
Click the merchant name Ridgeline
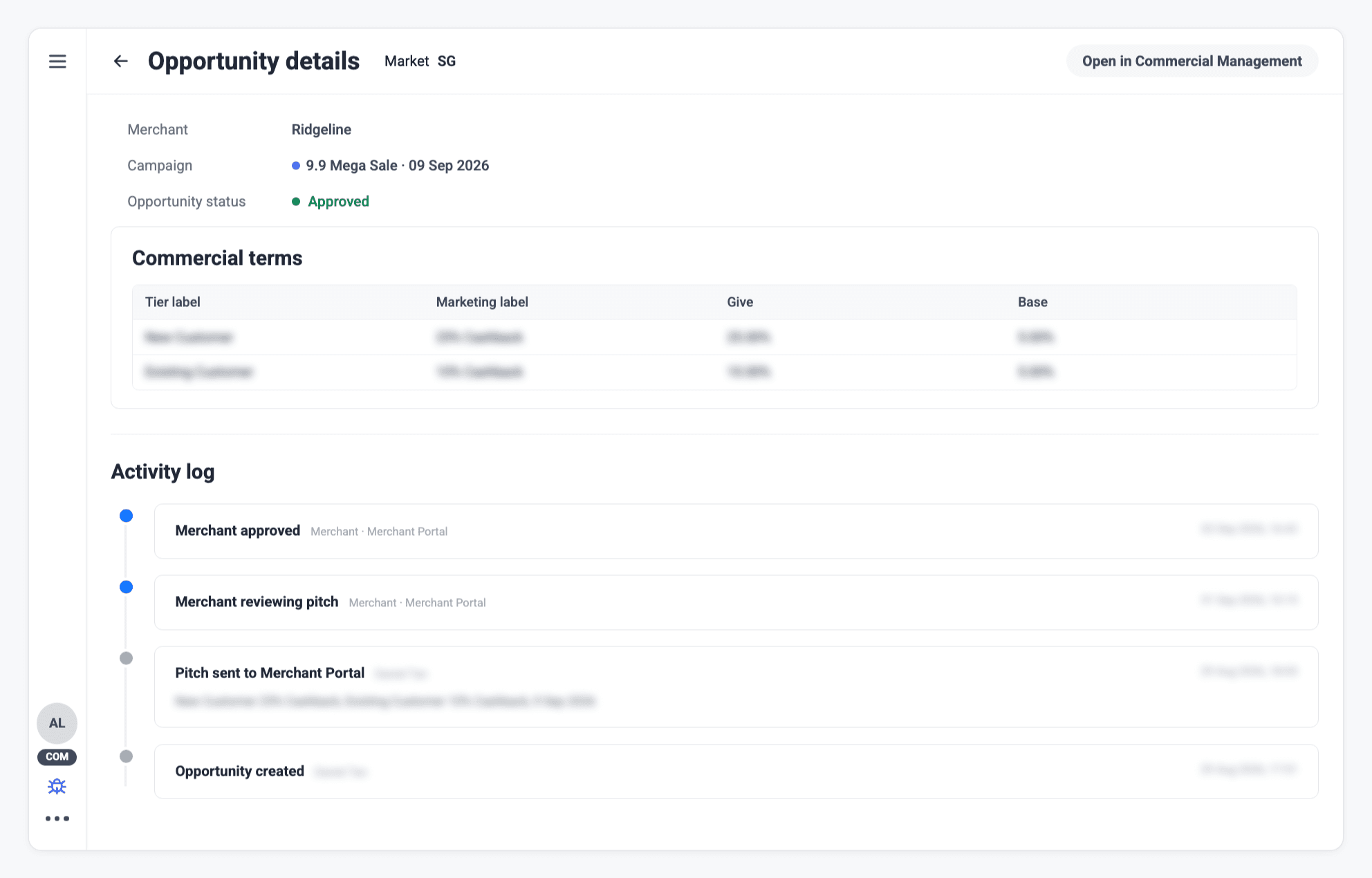point(322,129)
